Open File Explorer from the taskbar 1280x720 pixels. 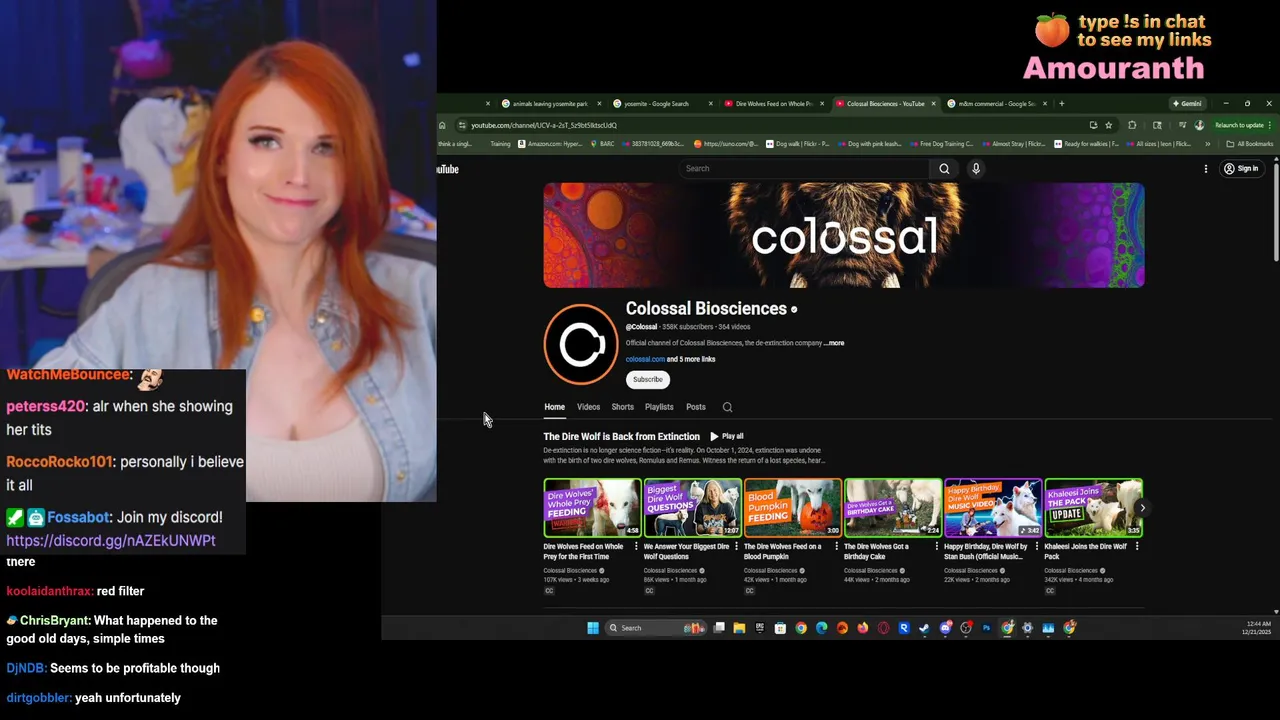coord(739,628)
